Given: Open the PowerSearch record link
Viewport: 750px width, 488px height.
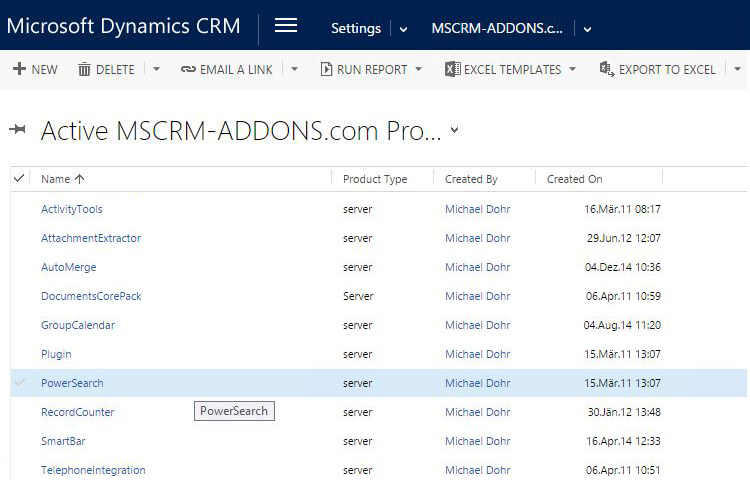Looking at the screenshot, I should pyautogui.click(x=72, y=383).
